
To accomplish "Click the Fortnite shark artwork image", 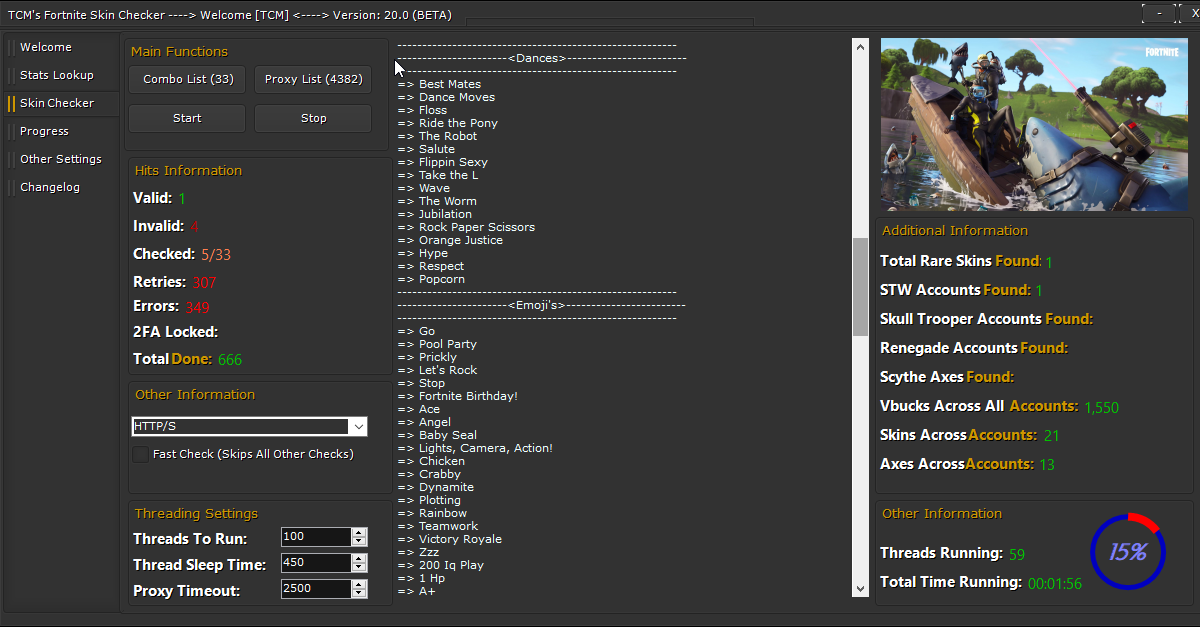I will coord(1034,124).
